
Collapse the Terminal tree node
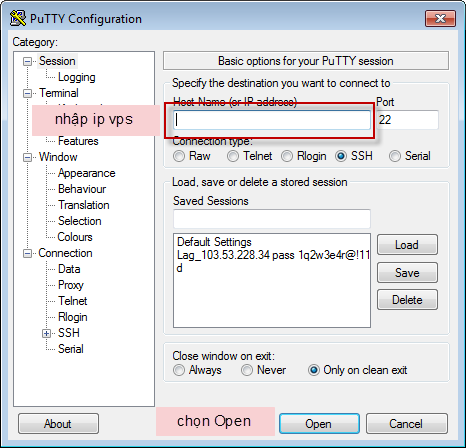click(x=27, y=93)
